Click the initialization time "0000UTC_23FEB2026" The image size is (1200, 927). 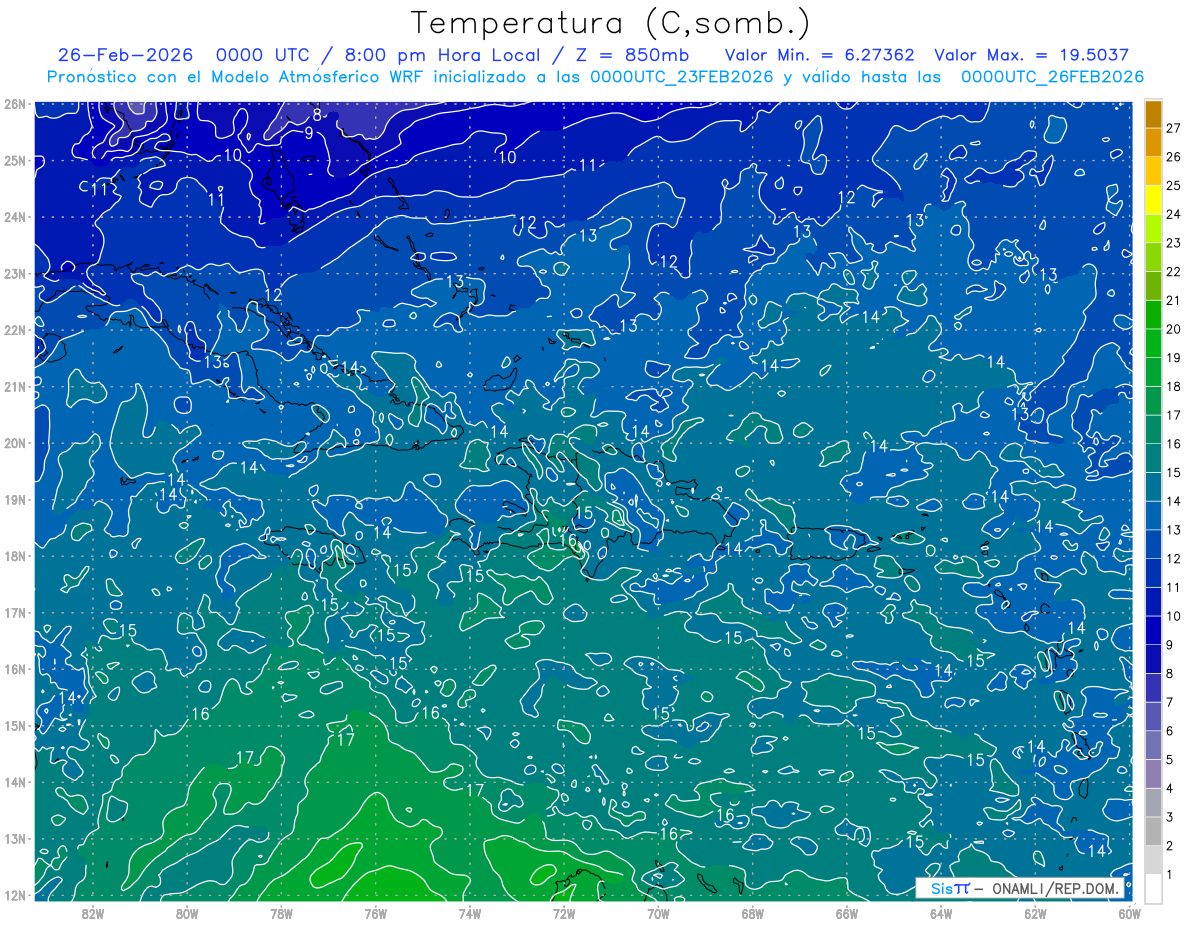coord(682,77)
